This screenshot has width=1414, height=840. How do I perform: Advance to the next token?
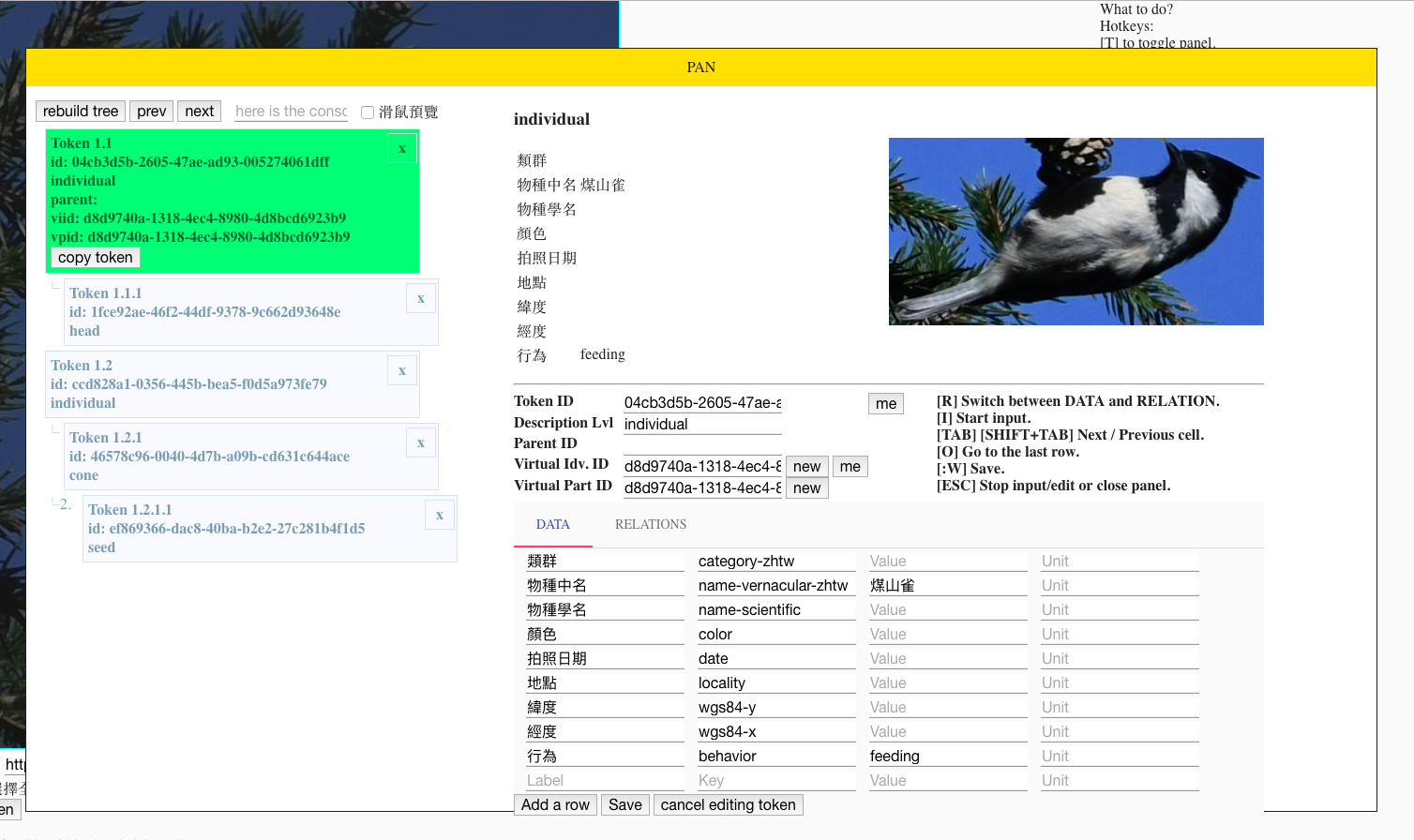(x=199, y=111)
